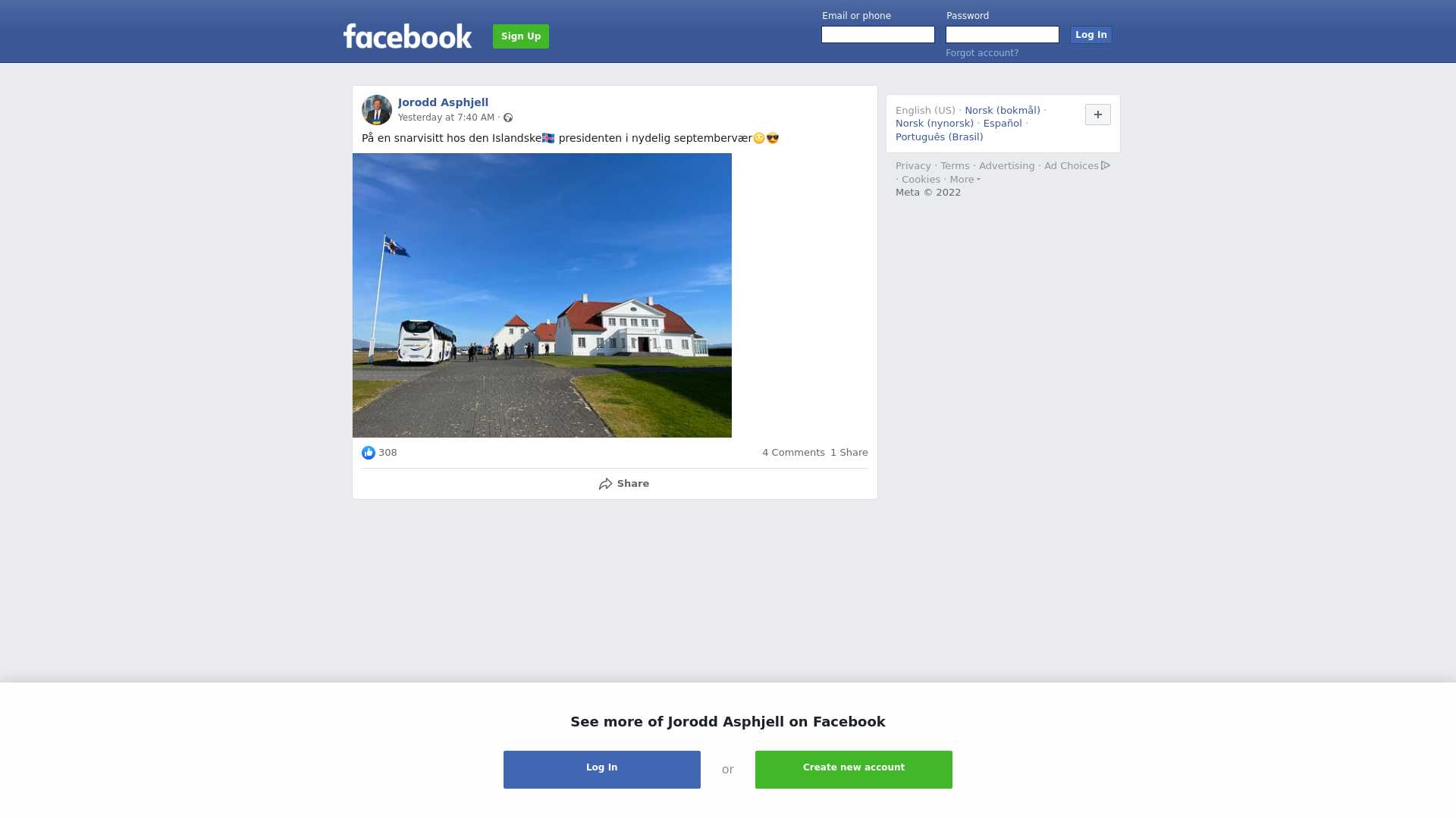The height and width of the screenshot is (819, 1456).
Task: Focus the Email or phone field
Action: pos(878,35)
